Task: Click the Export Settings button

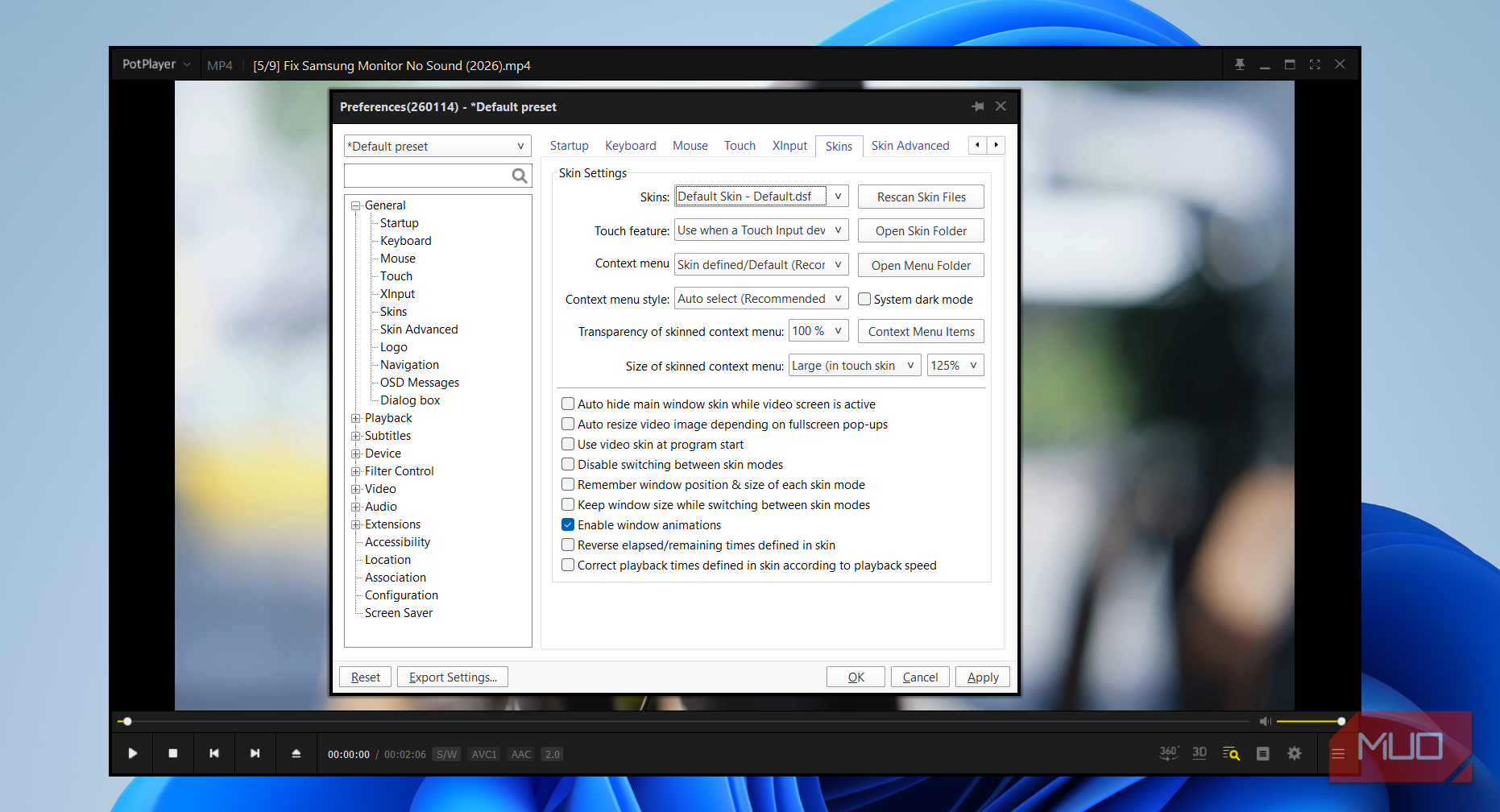Action: pyautogui.click(x=453, y=677)
